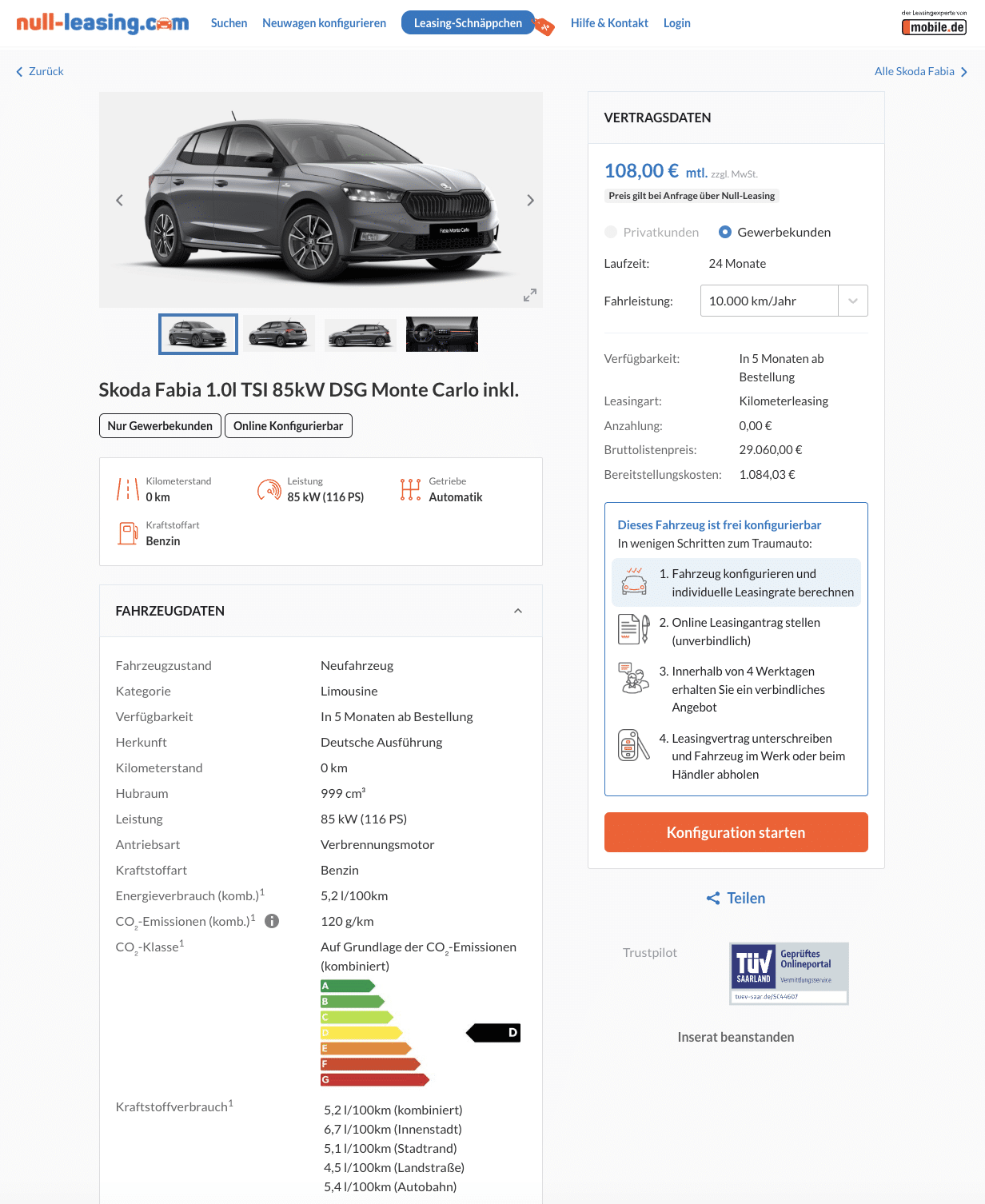985x1204 pixels.
Task: Click the Kraftstoffart fuel pump icon
Action: click(x=128, y=533)
